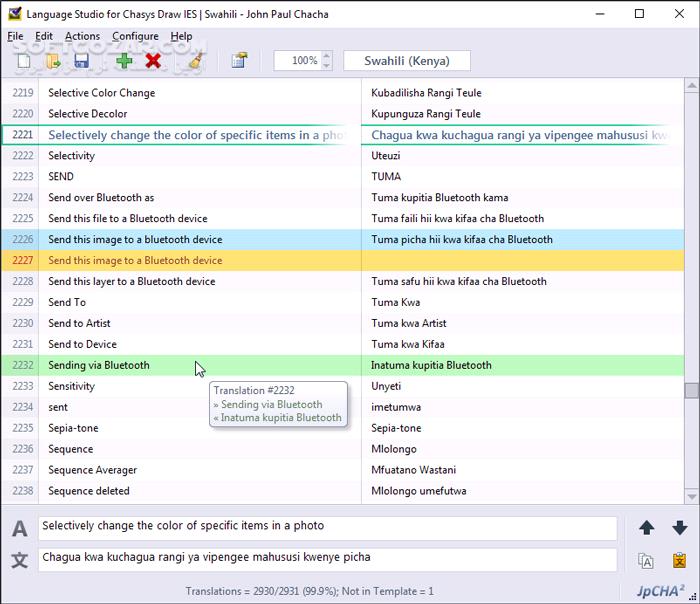Click the translation 'Mlolongo umefutwa'

click(419, 491)
